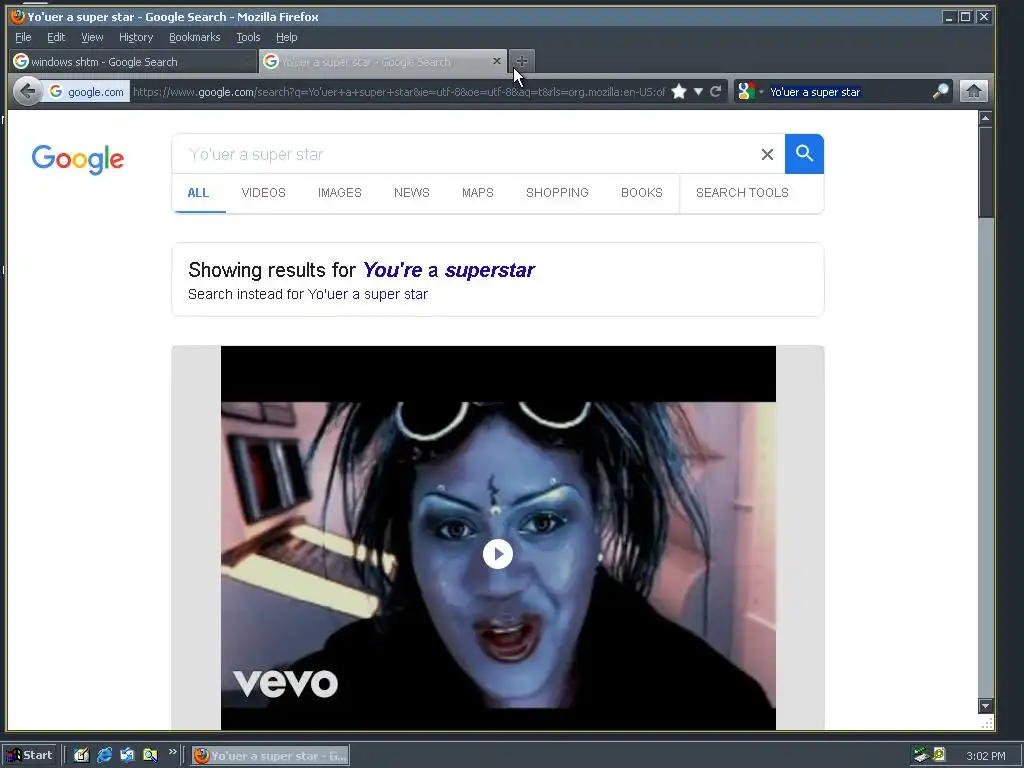Image resolution: width=1024 pixels, height=768 pixels.
Task: Click the network system tray icon
Action: (x=921, y=755)
